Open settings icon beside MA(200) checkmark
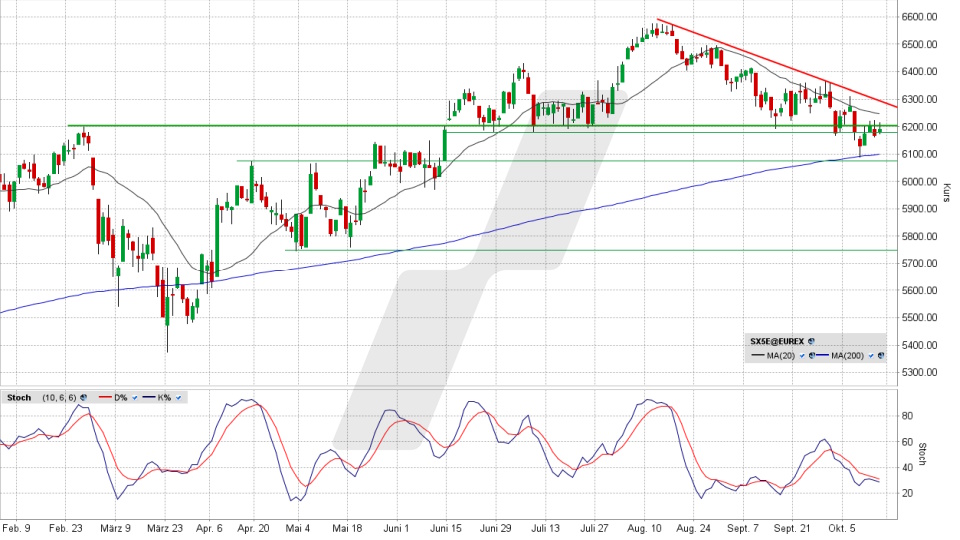 click(881, 355)
